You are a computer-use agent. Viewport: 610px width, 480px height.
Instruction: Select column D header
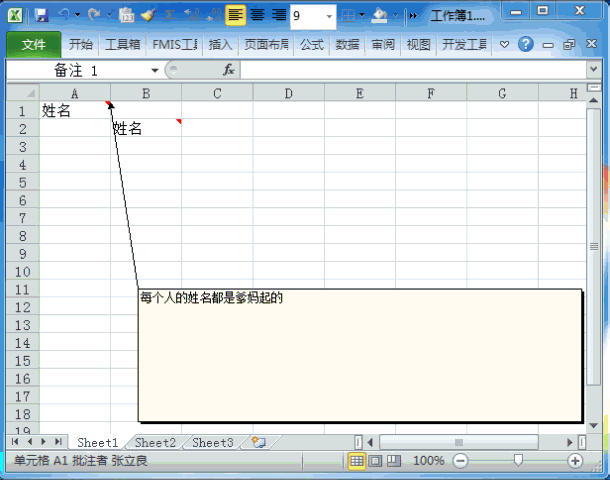pyautogui.click(x=288, y=93)
